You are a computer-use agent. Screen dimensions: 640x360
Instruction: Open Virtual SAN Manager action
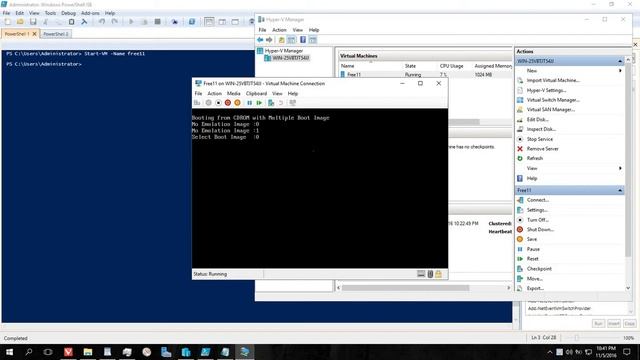(551, 110)
